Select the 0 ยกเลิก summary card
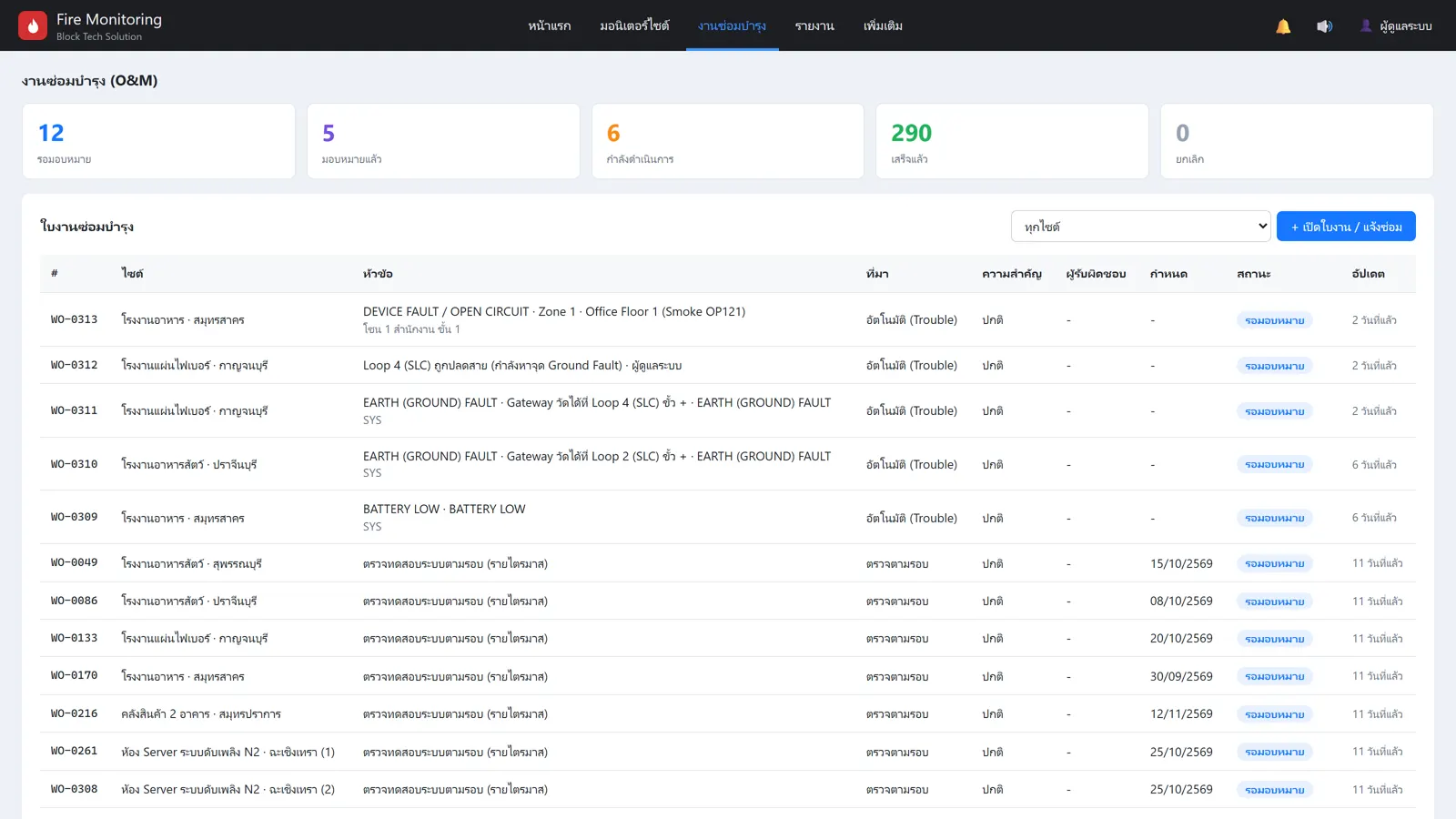 [1297, 141]
